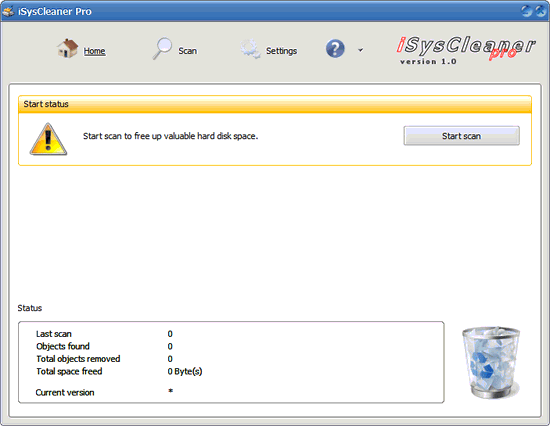
Task: Click the yellow warning triangle icon
Action: point(48,139)
